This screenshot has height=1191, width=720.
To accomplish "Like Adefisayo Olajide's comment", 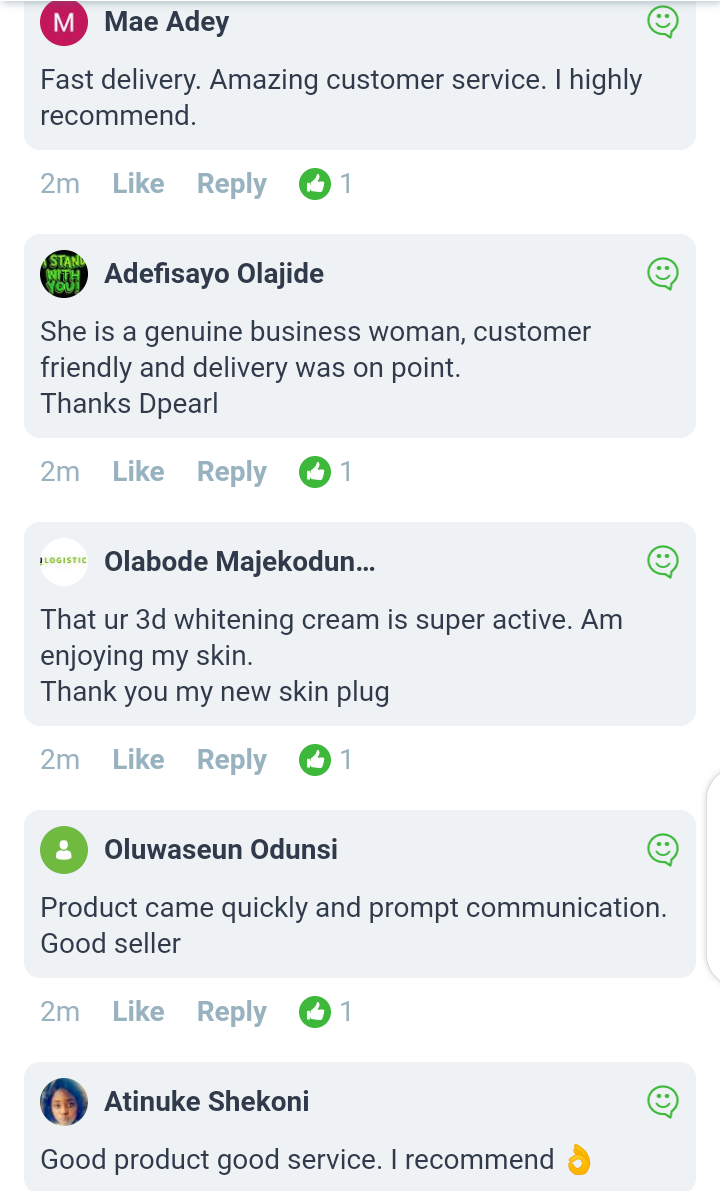I will (138, 472).
